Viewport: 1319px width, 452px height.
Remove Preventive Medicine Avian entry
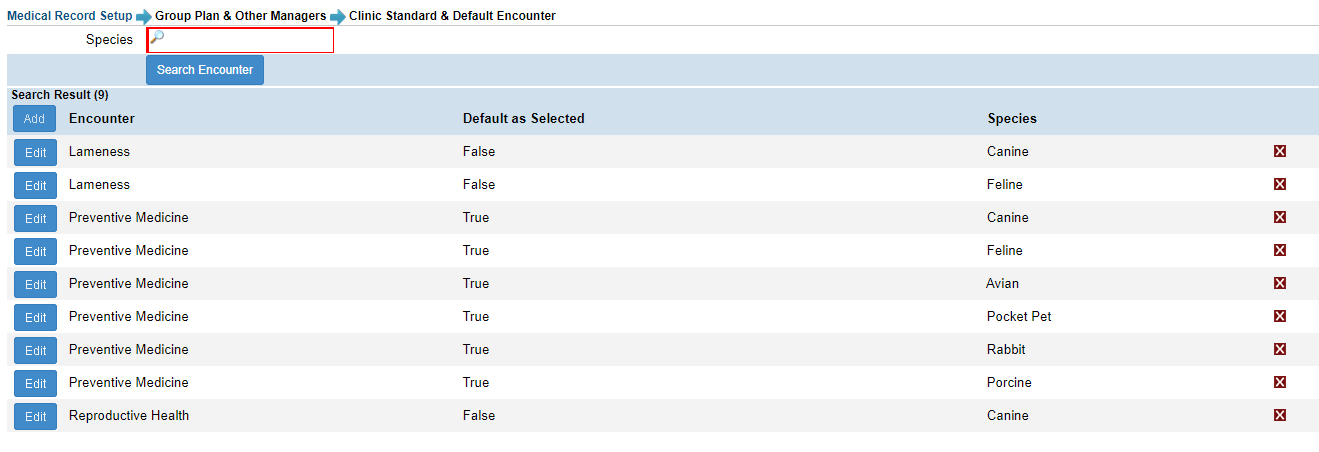(x=1279, y=283)
